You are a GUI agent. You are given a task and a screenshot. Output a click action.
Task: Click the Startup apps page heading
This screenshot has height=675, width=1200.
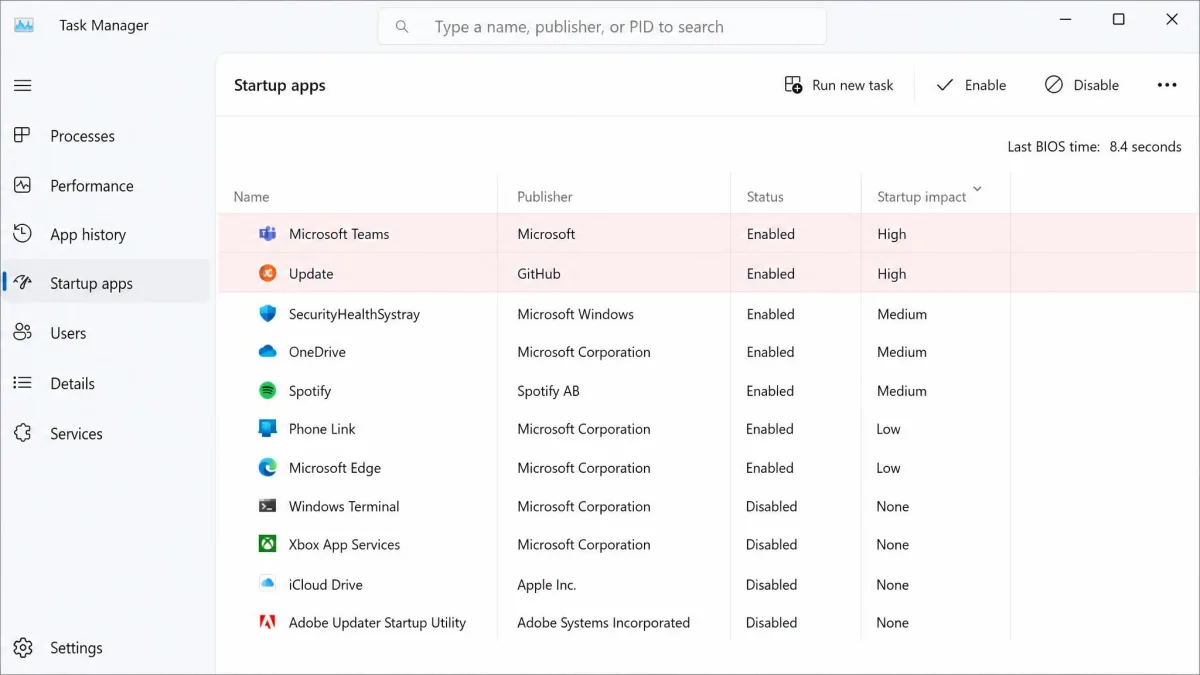pos(280,85)
